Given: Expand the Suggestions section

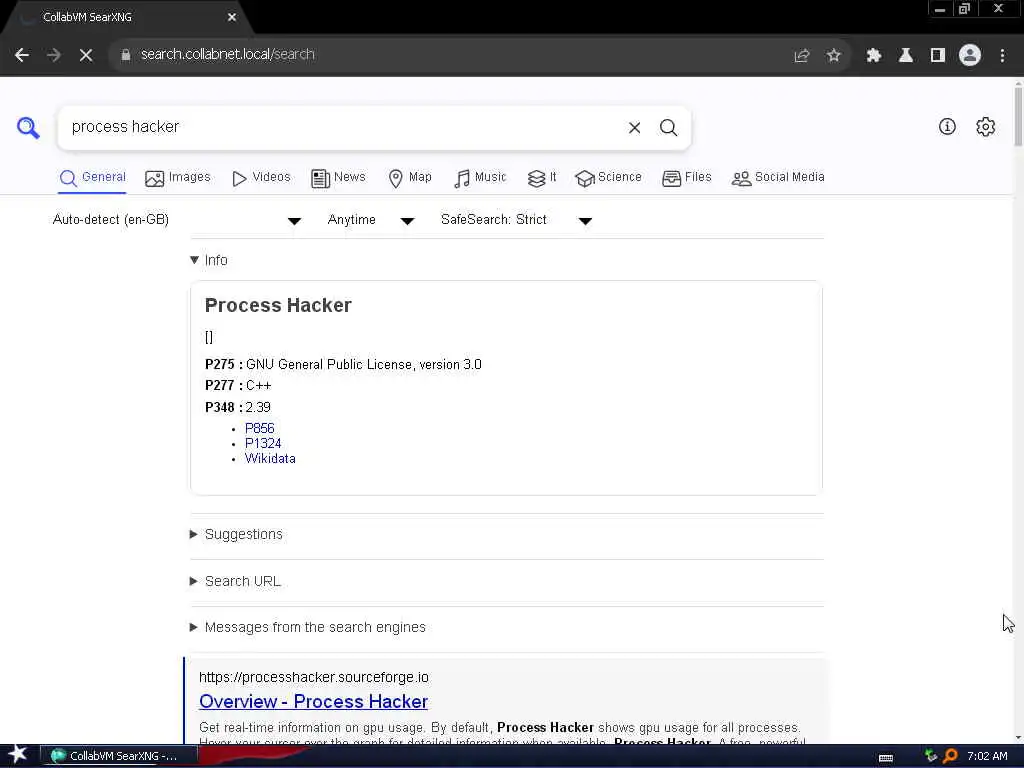Looking at the screenshot, I should 236,534.
